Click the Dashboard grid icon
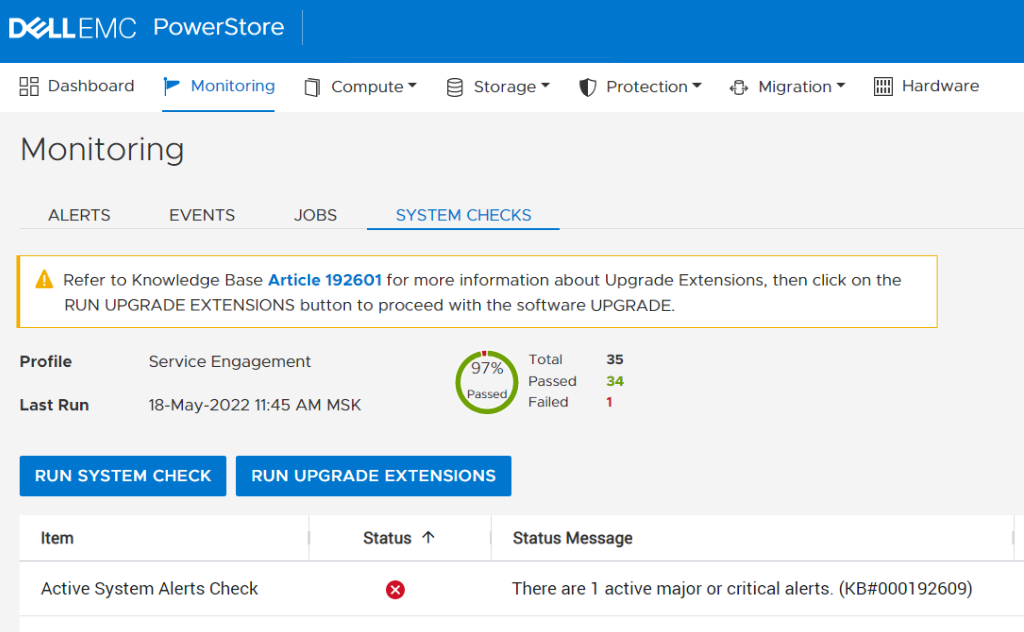Image resolution: width=1024 pixels, height=632 pixels. (x=29, y=86)
